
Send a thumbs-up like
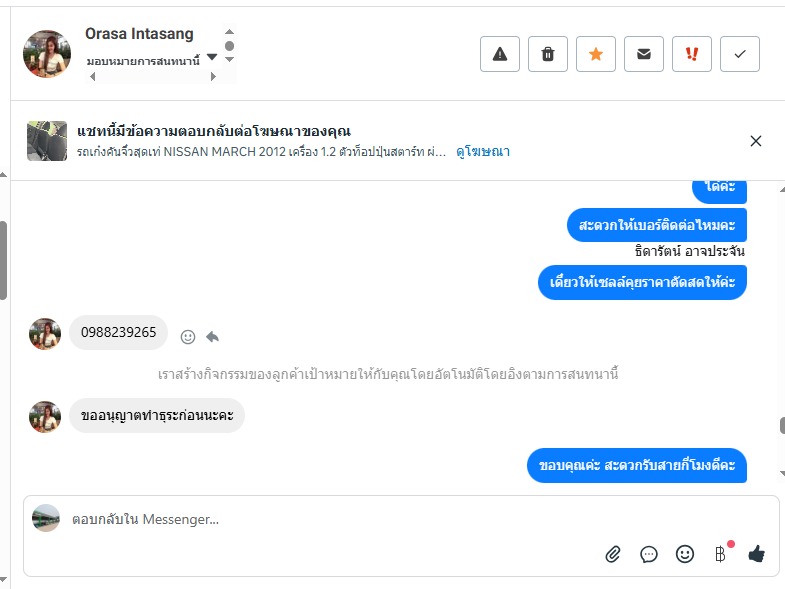point(756,553)
